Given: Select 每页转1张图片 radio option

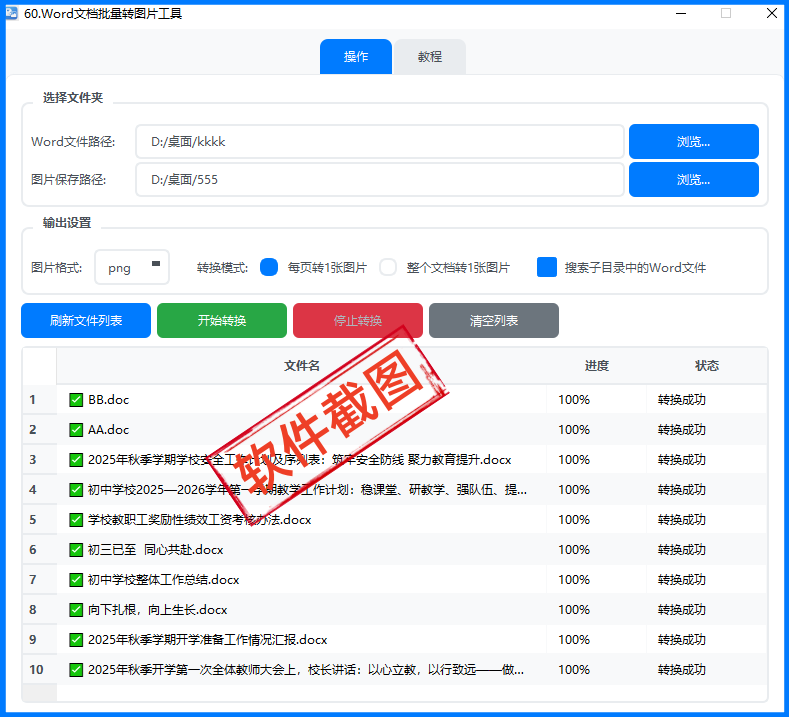Looking at the screenshot, I should tap(269, 268).
